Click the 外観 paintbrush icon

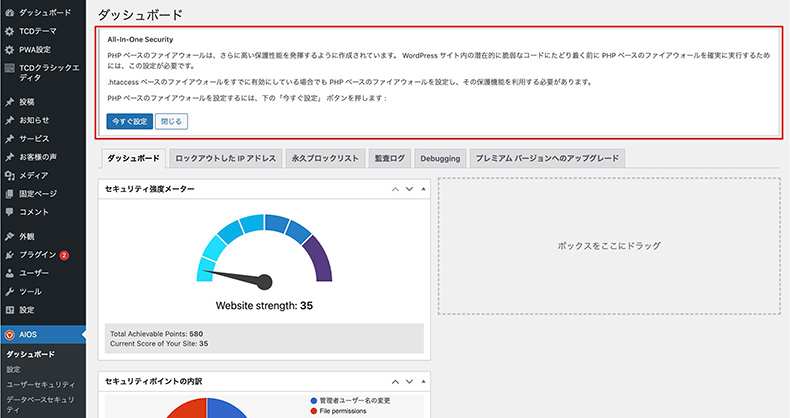coord(10,236)
